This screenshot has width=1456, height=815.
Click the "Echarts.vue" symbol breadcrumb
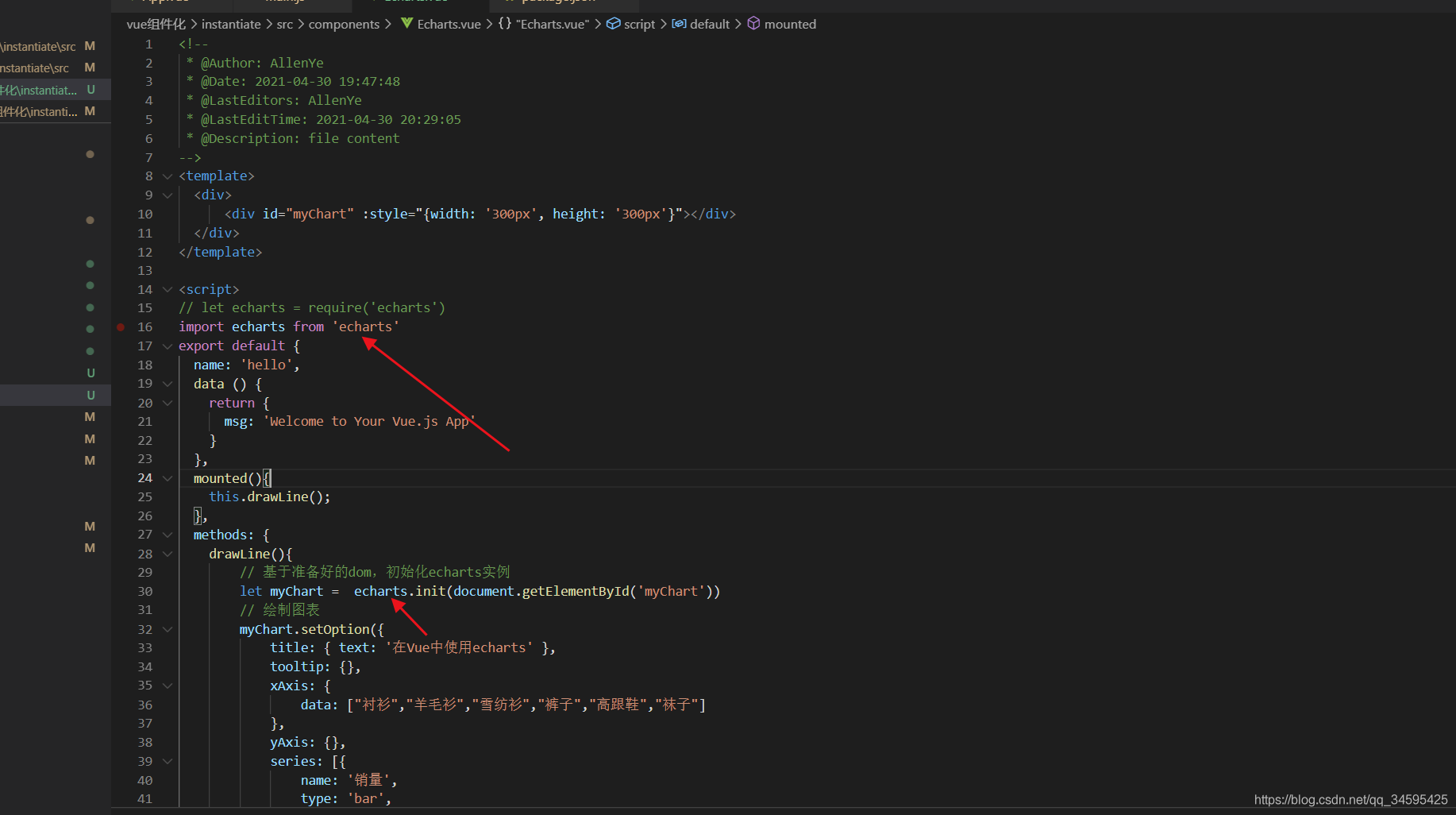coord(553,24)
